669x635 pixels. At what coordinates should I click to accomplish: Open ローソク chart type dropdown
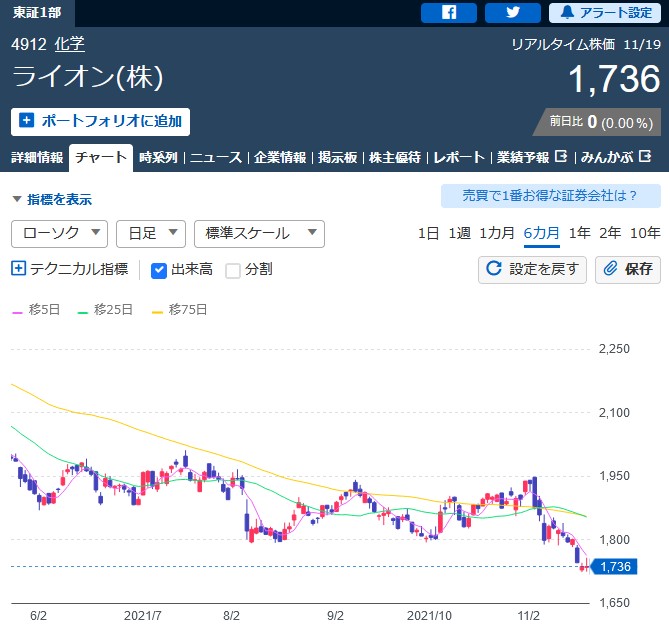click(x=59, y=234)
